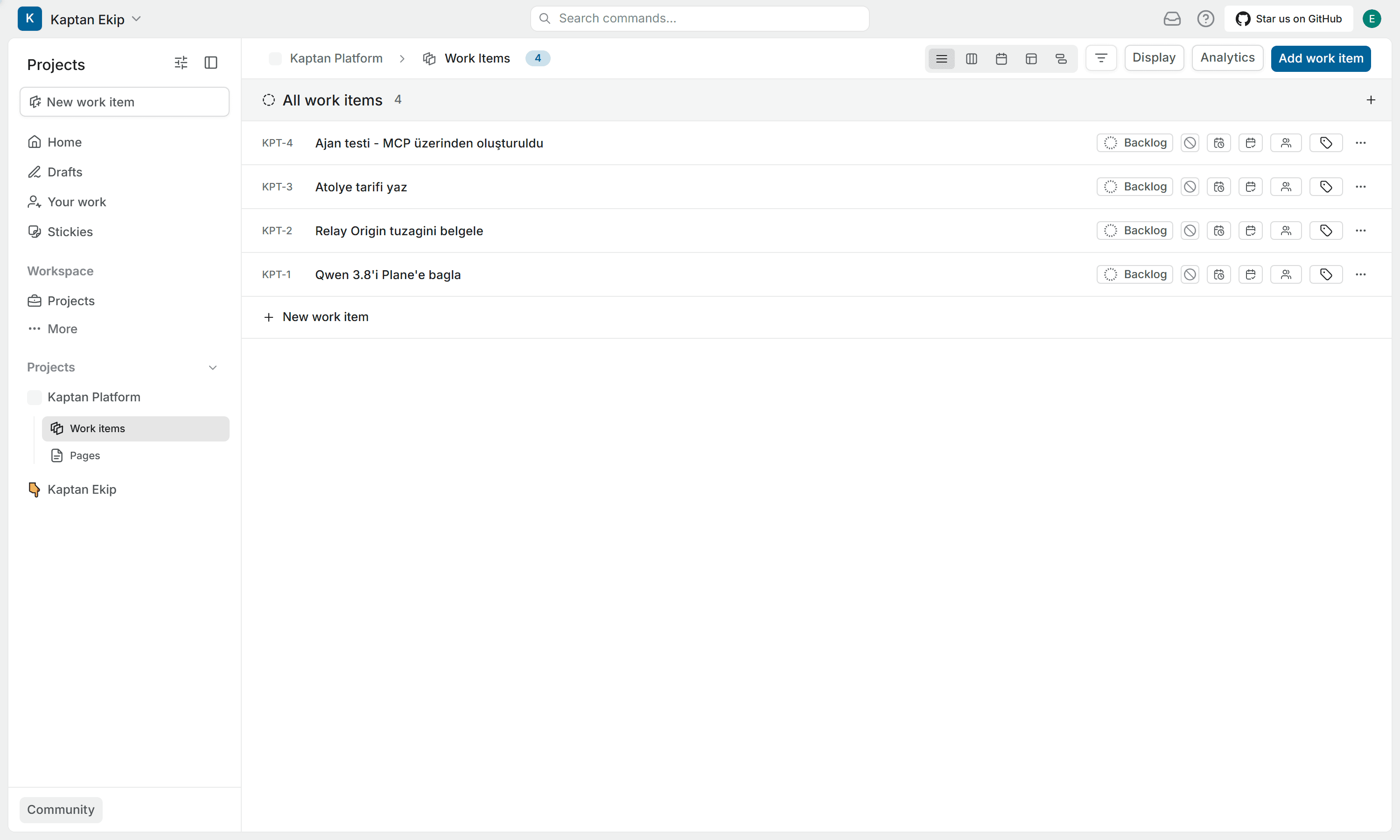Collapse the sidebar with panel icon
The width and height of the screenshot is (1400, 840).
[210, 62]
